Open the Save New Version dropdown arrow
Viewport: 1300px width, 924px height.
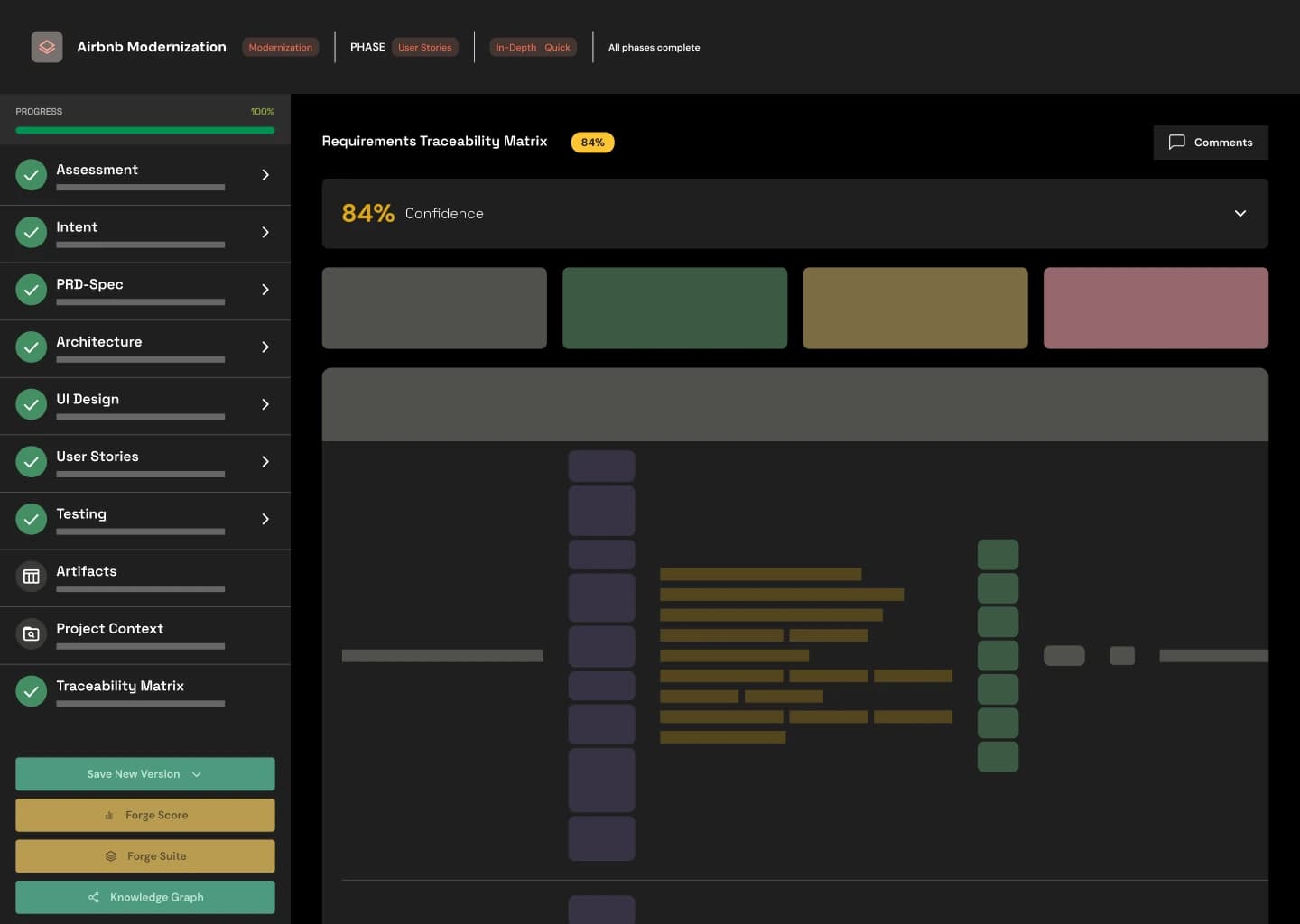197,774
